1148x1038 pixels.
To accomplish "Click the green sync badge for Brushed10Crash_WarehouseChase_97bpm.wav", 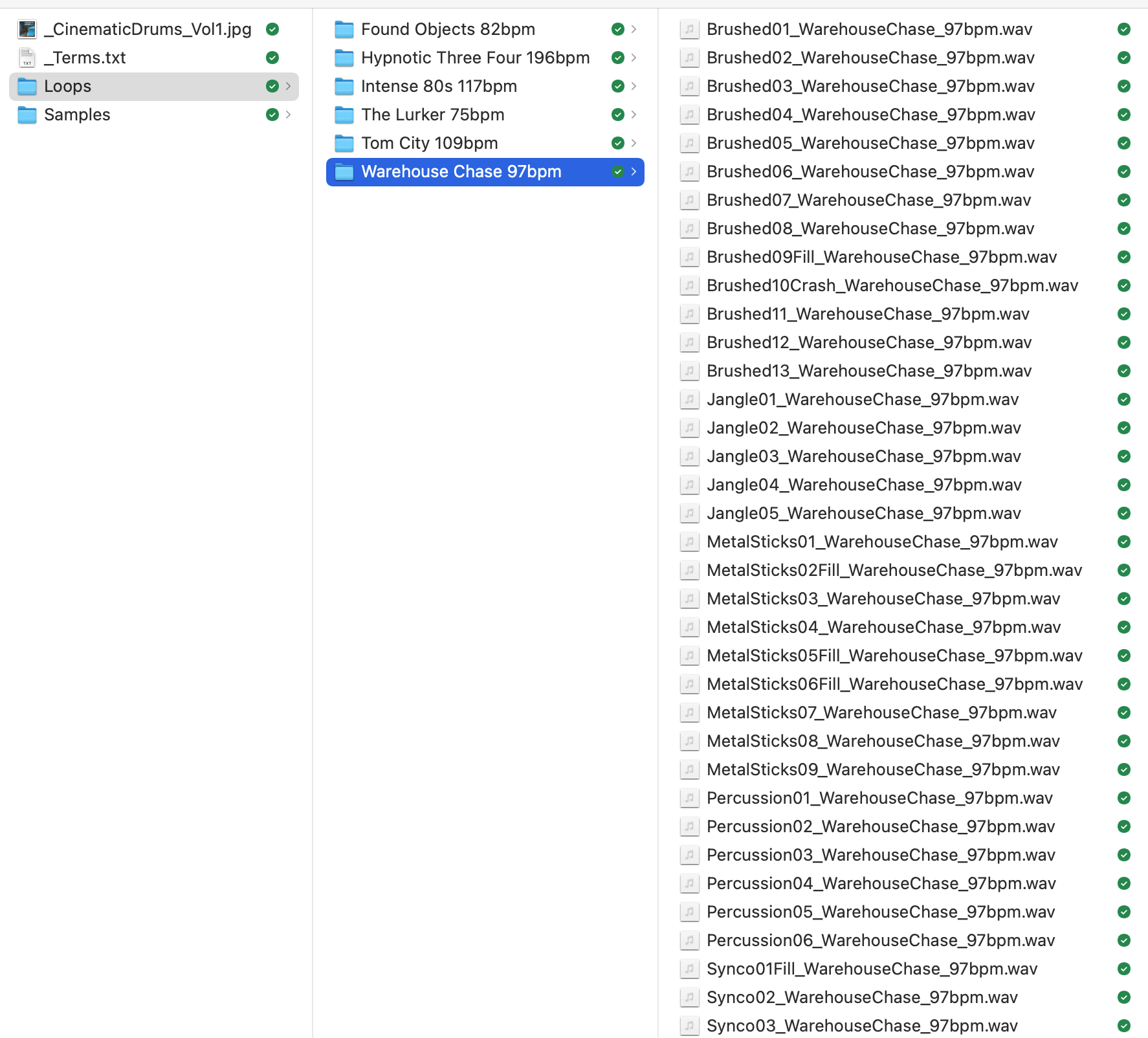I will click(x=1124, y=285).
